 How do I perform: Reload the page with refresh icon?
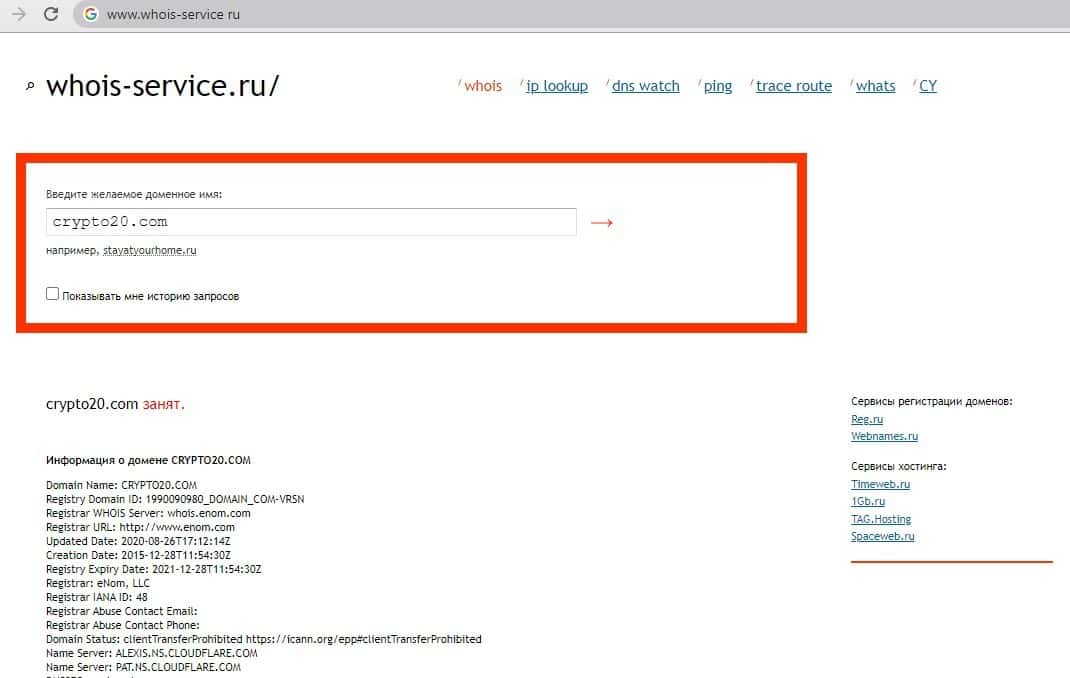coord(51,14)
